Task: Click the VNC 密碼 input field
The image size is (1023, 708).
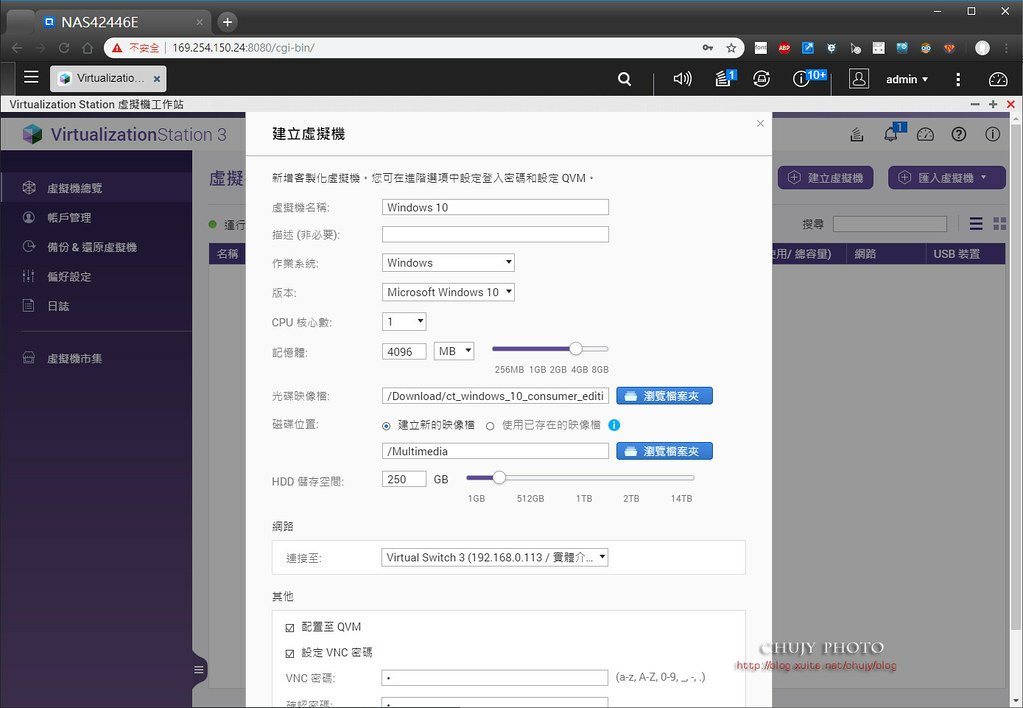Action: 495,678
